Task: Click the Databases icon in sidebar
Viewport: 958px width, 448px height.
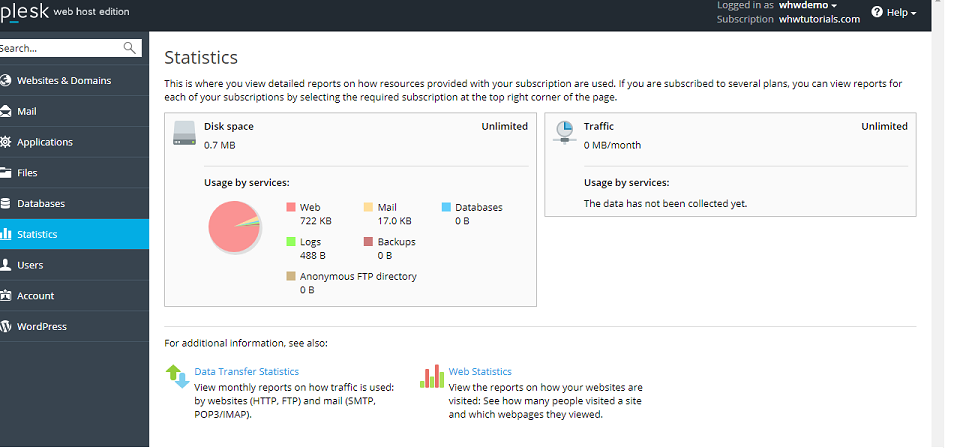Action: [x=6, y=204]
